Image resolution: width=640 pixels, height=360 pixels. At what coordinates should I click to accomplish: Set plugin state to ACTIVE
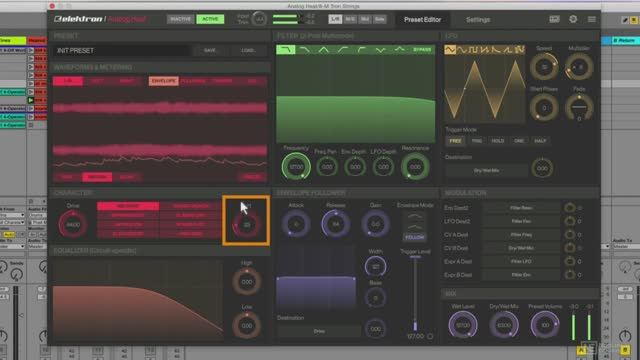coord(210,19)
